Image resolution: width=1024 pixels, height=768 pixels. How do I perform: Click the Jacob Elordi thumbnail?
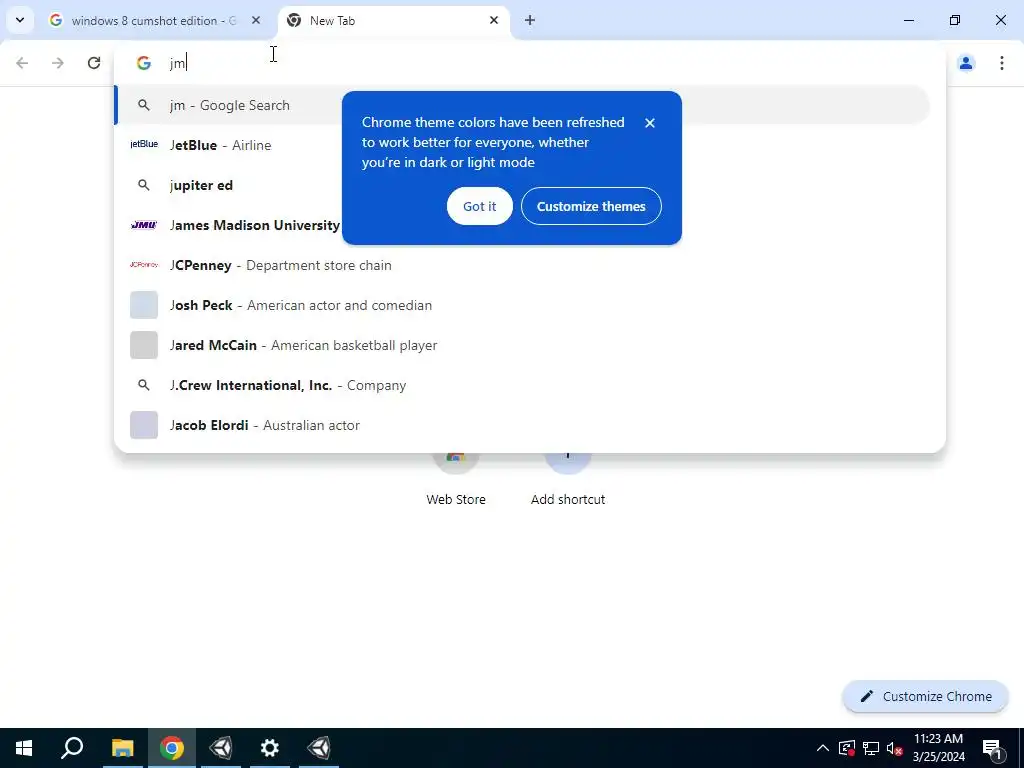[x=144, y=425]
